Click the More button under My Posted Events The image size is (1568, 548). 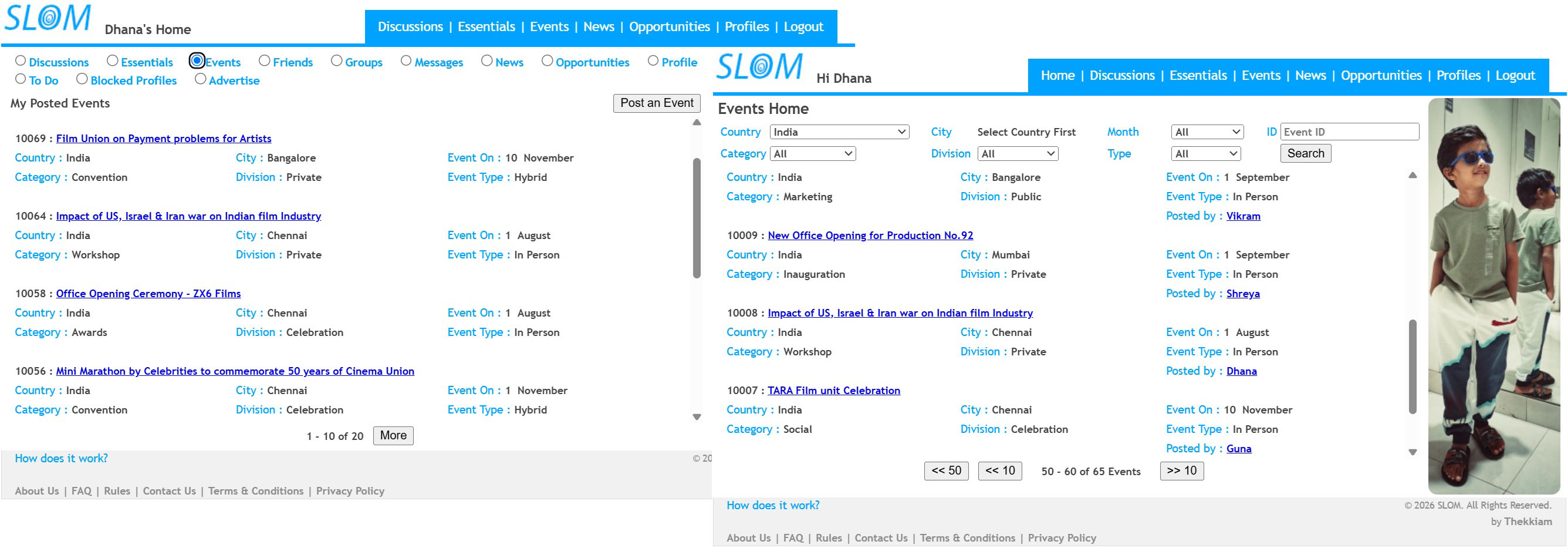pyautogui.click(x=393, y=436)
